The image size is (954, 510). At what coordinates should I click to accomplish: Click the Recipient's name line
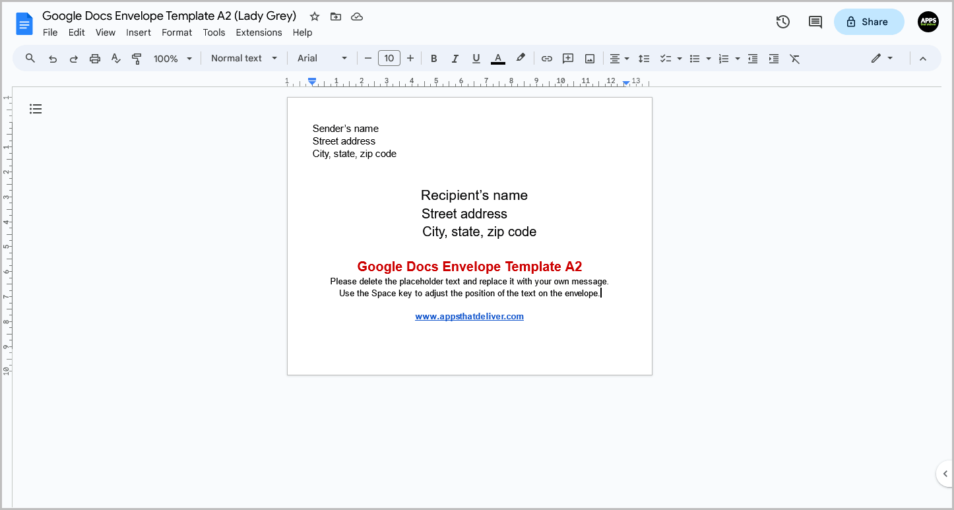(x=474, y=195)
